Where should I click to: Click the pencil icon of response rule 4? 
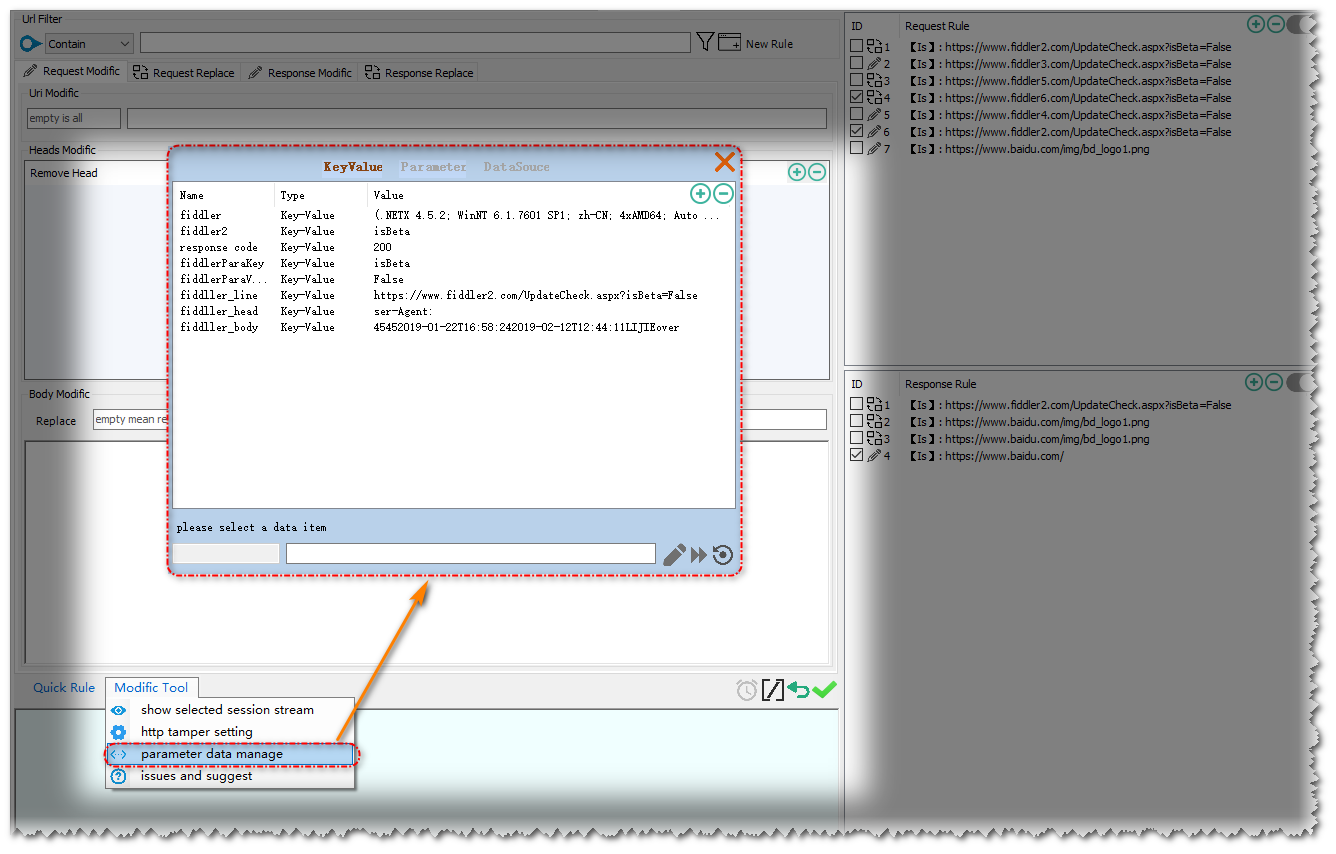[x=874, y=455]
